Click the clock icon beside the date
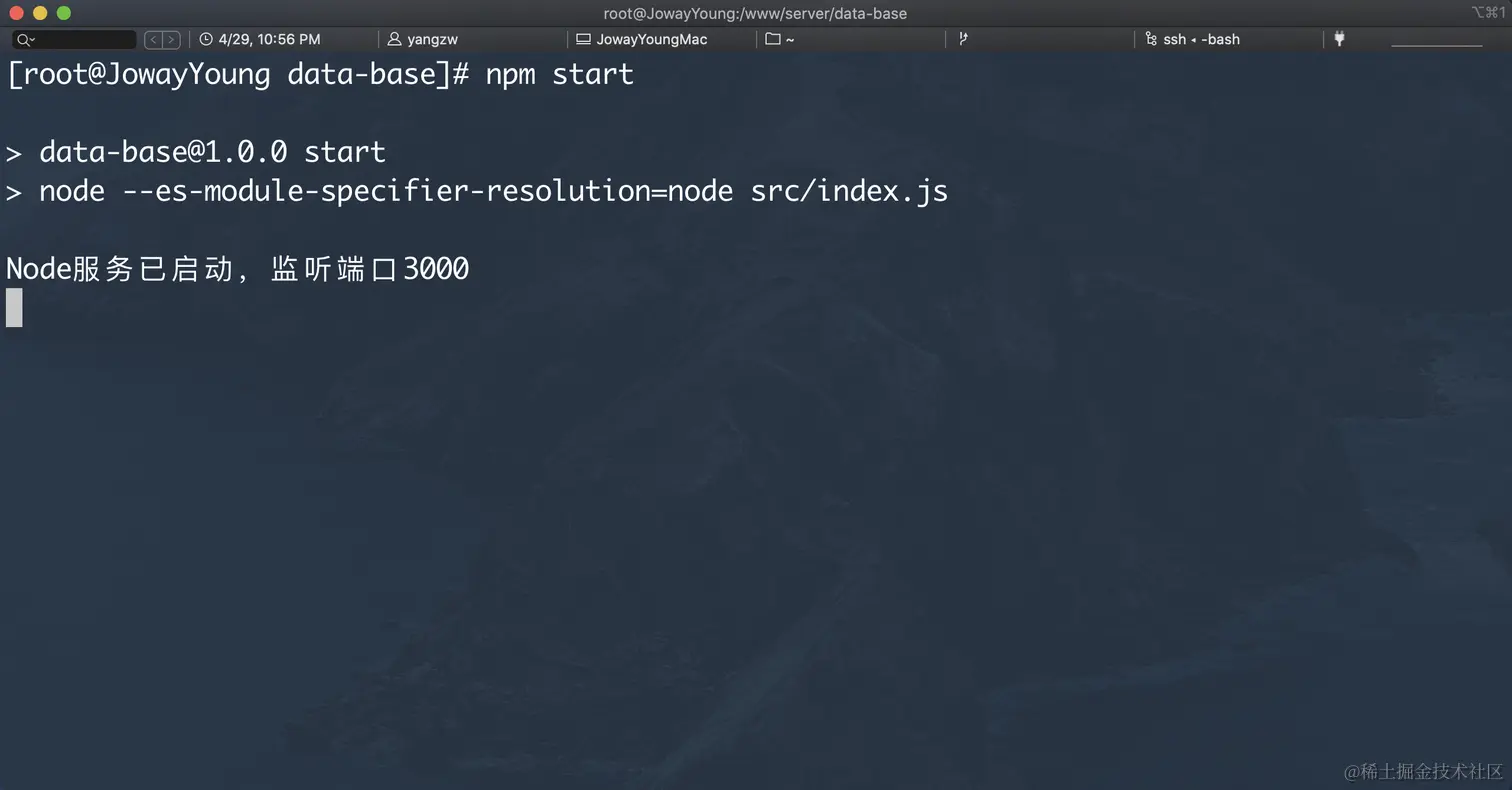The image size is (1512, 790). pyautogui.click(x=206, y=40)
